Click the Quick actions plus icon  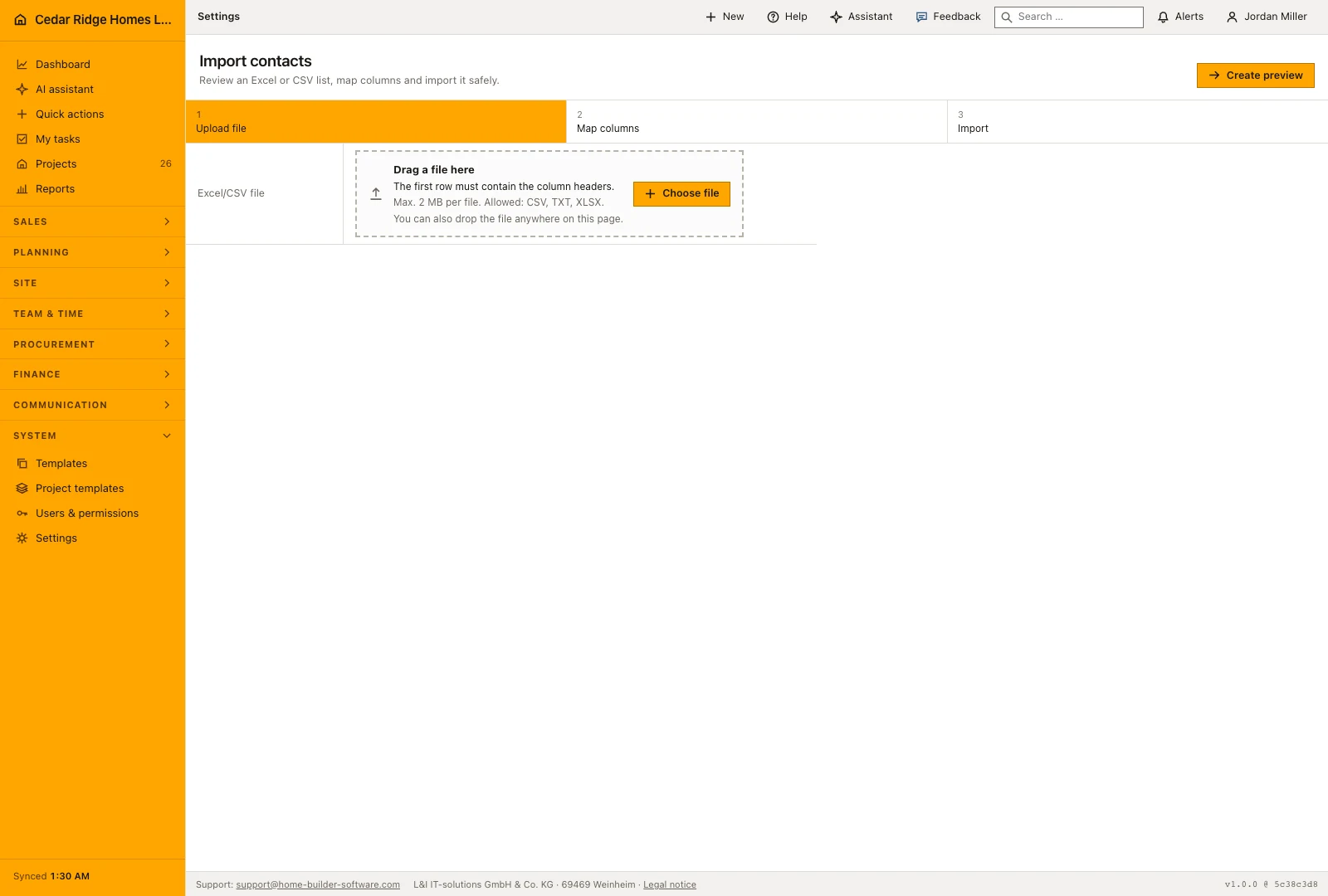[x=22, y=114]
